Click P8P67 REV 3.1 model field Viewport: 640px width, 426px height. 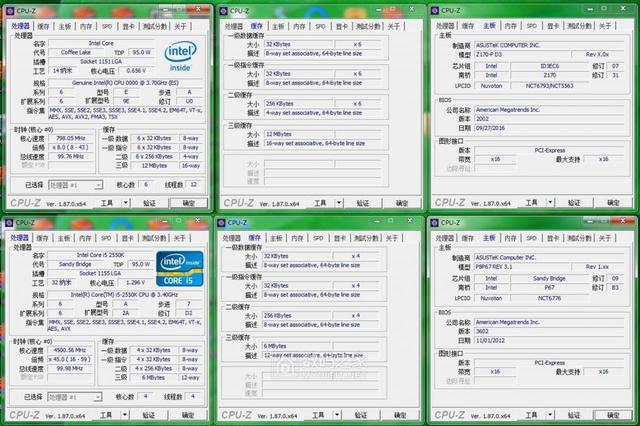[521, 267]
